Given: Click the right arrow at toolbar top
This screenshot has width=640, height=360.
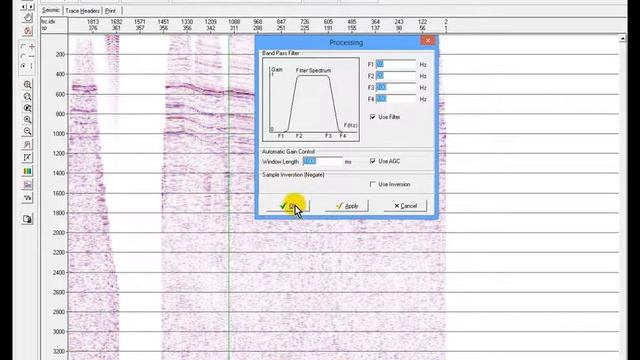Looking at the screenshot, I should tap(31, 7).
